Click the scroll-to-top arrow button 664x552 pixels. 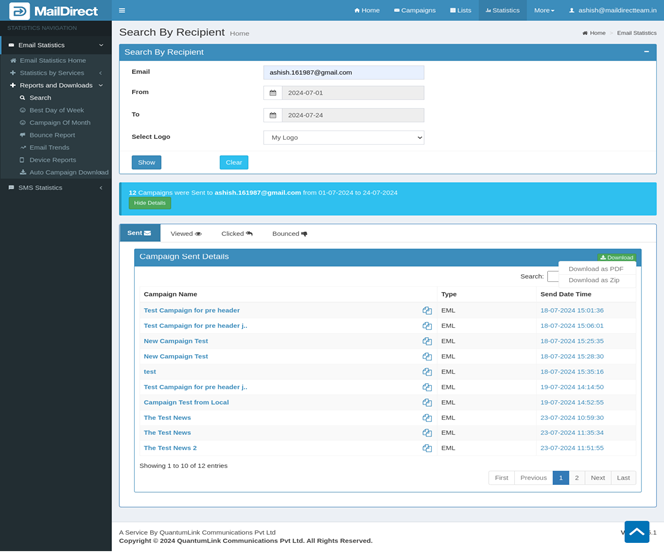tap(636, 531)
